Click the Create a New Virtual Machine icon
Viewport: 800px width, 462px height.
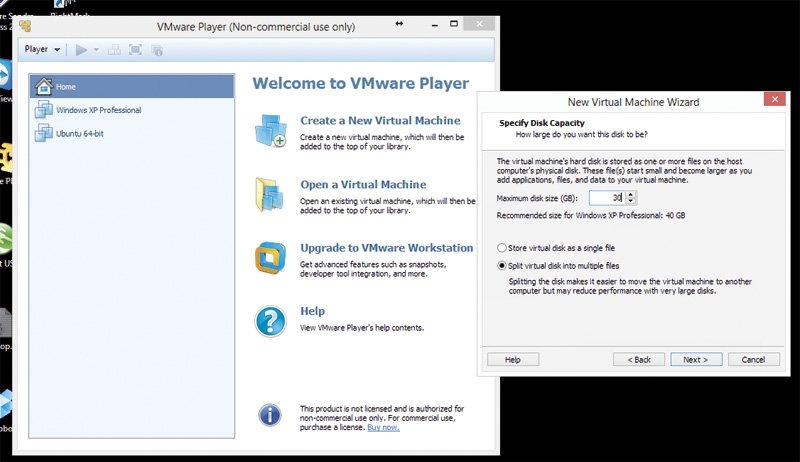coord(270,132)
